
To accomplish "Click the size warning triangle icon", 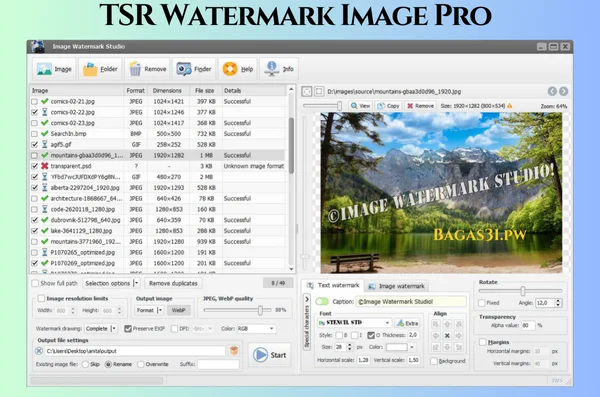I will tap(510, 106).
